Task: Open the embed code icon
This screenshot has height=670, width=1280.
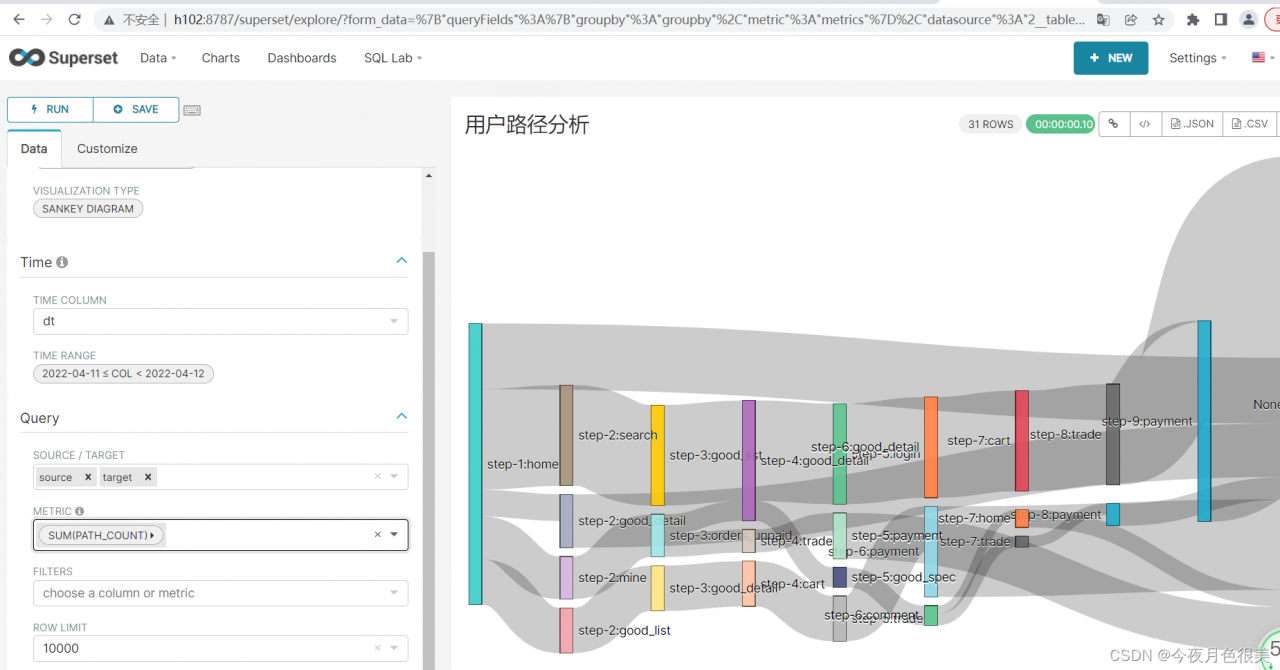Action: 1146,124
